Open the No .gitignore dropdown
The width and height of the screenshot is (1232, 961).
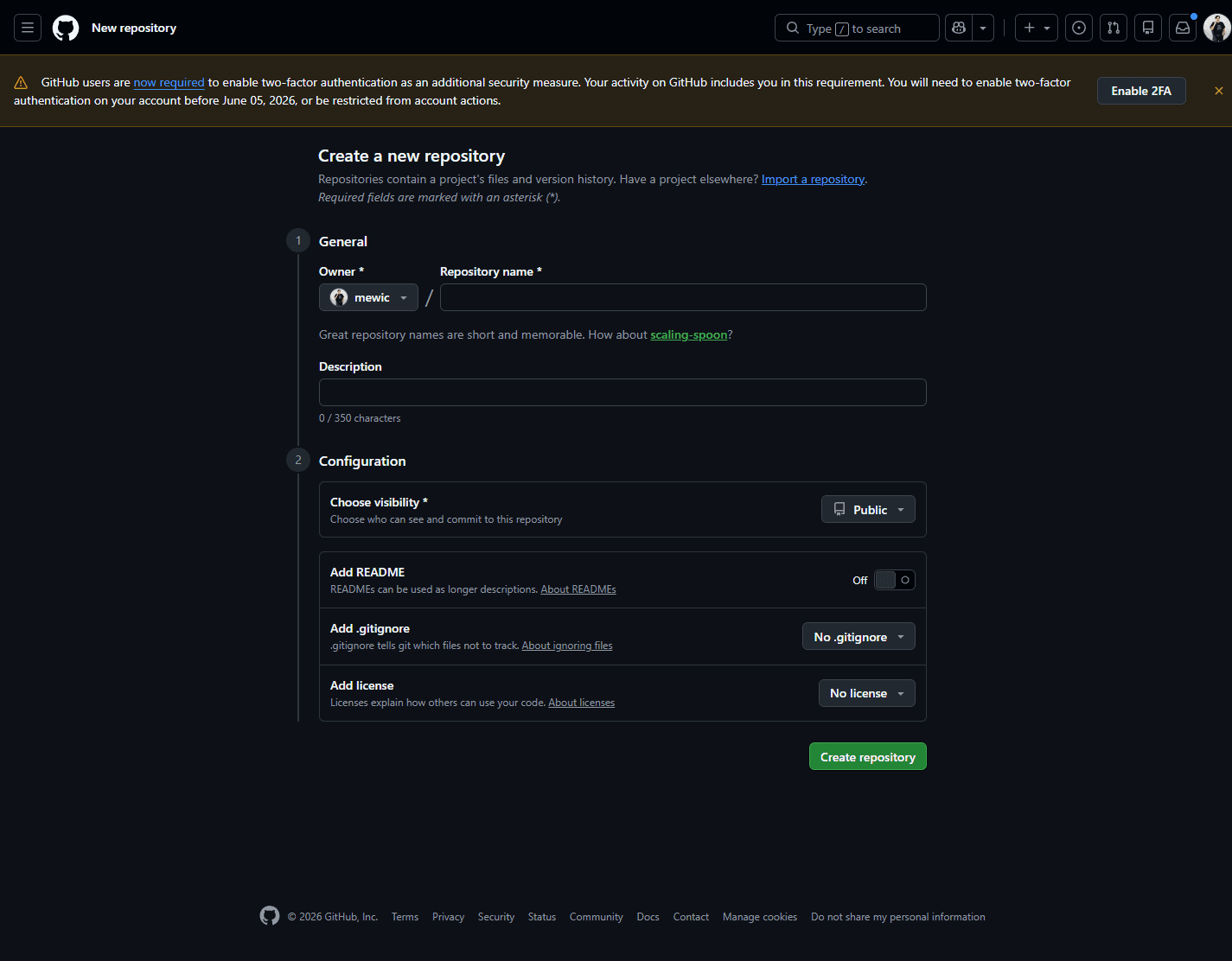click(859, 636)
